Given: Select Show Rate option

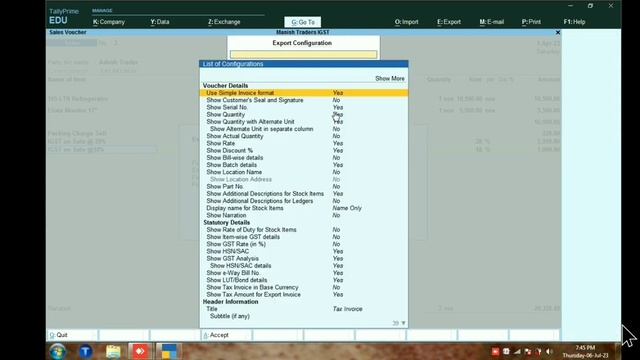Looking at the screenshot, I should 304,143.
